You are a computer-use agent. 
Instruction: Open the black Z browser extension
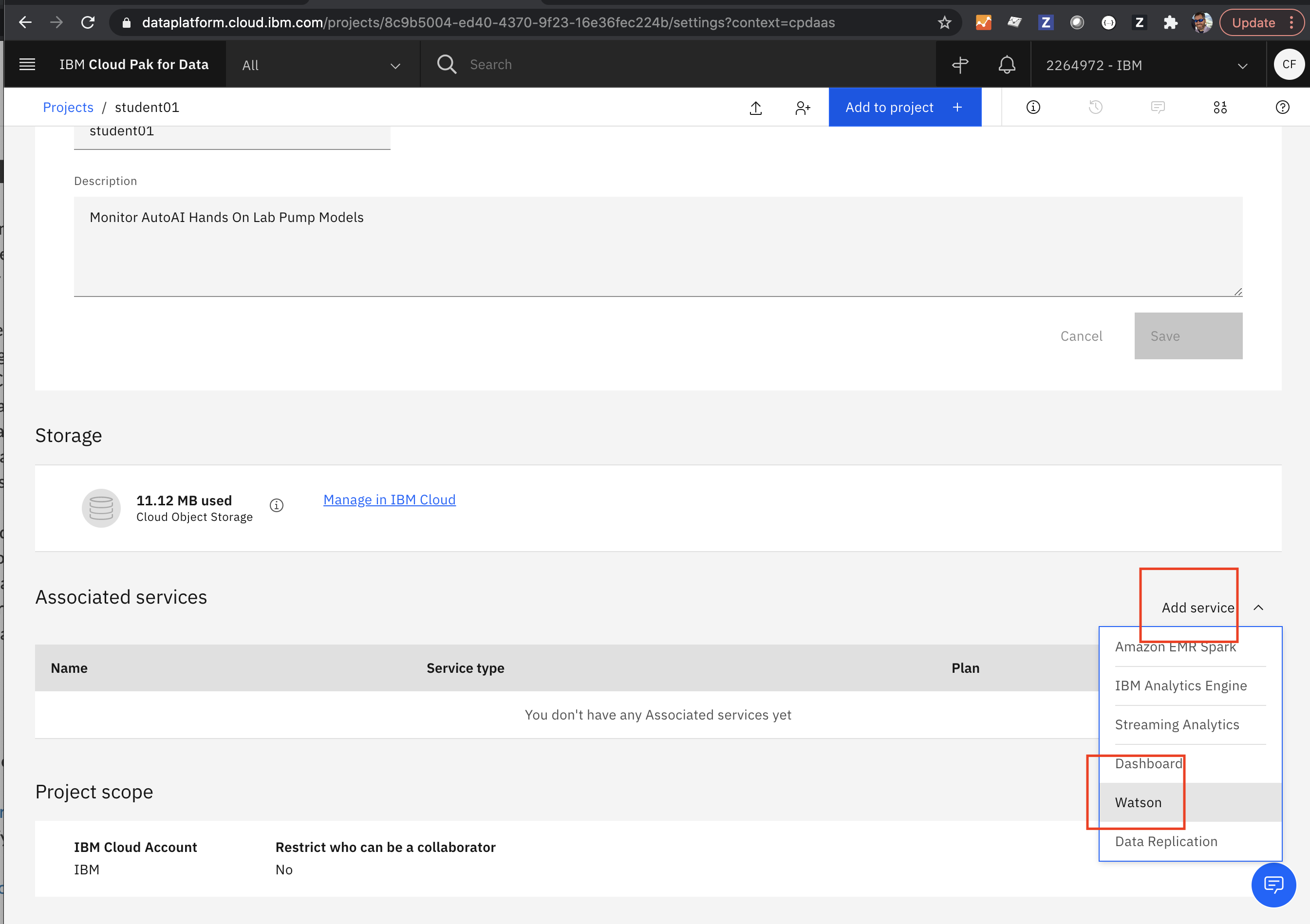click(1139, 22)
